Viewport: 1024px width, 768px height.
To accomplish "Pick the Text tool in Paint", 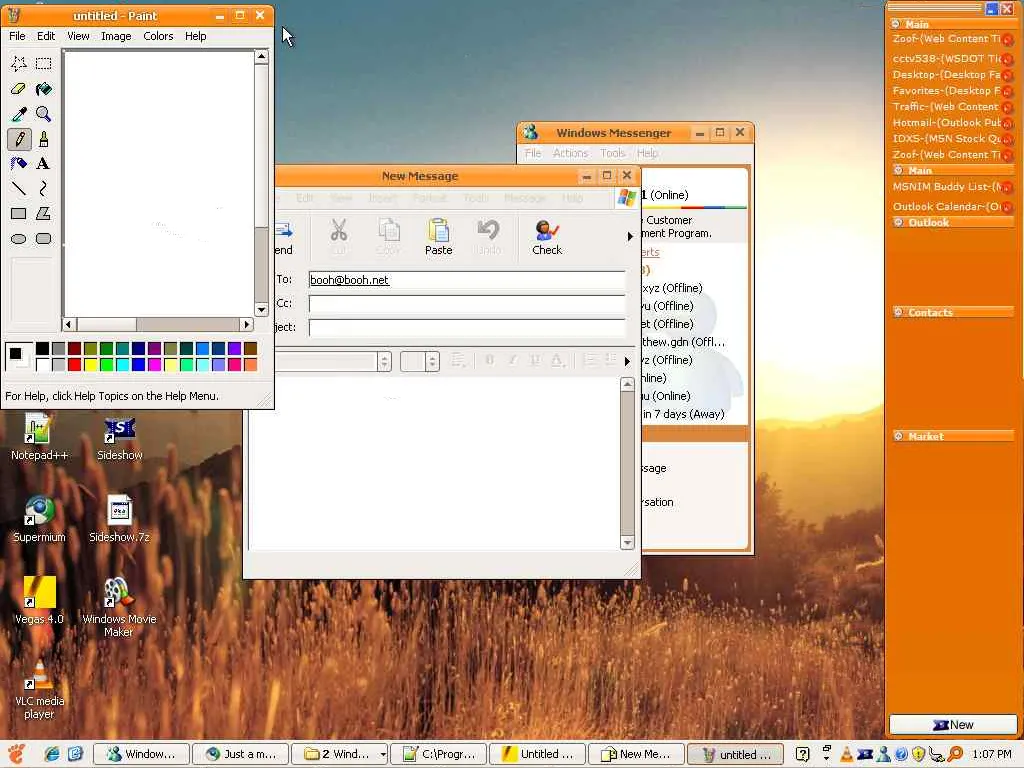I will (44, 163).
